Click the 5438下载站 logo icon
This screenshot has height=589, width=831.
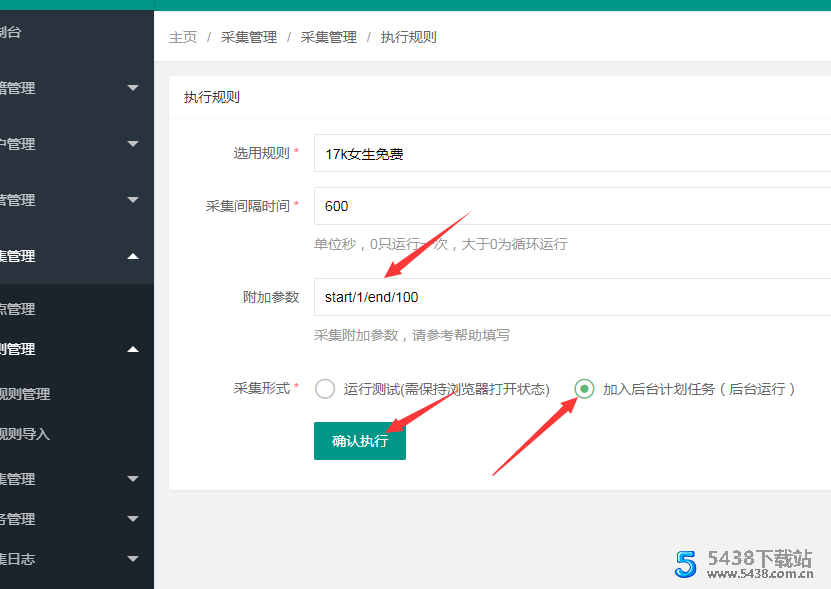pos(685,563)
